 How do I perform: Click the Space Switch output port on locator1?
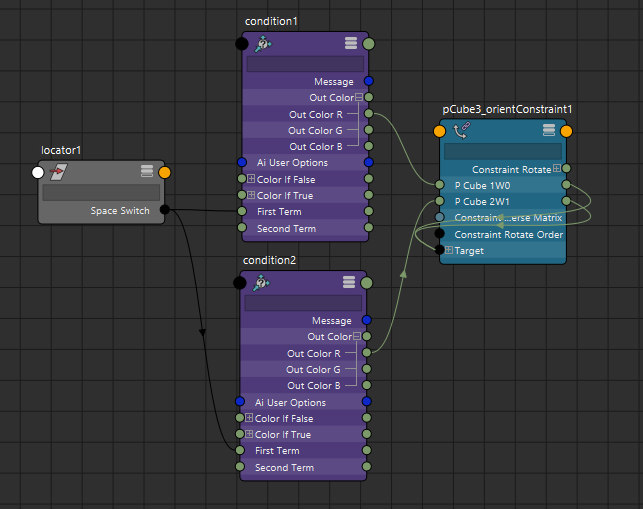coord(165,211)
